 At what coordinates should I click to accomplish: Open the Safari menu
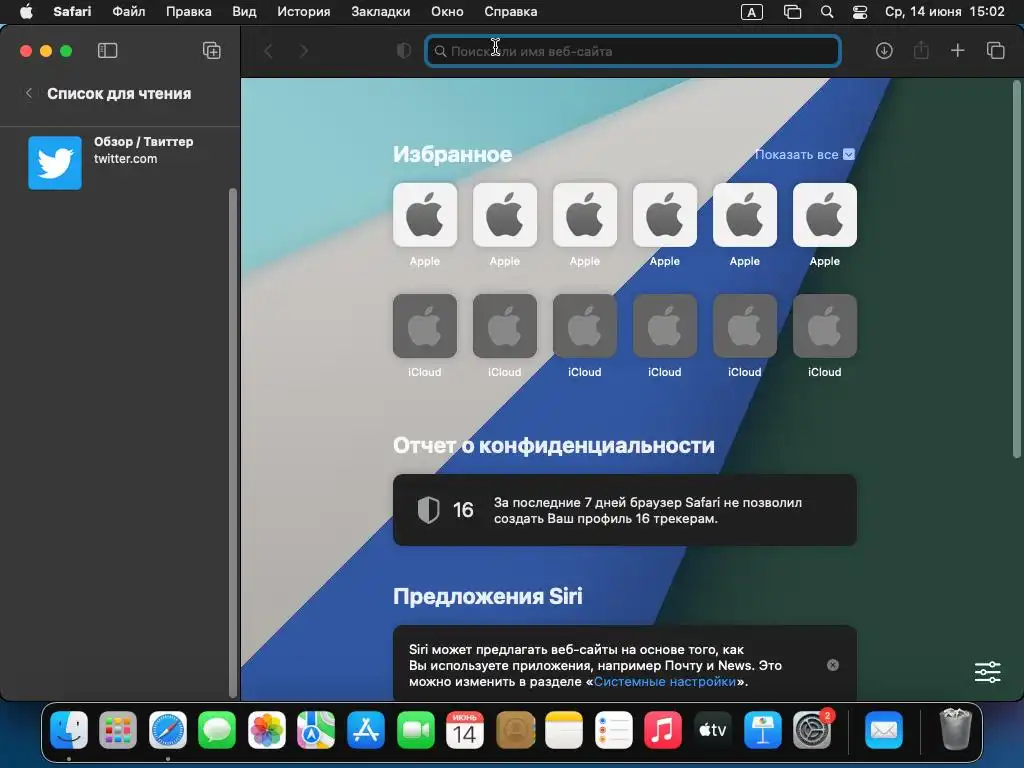pyautogui.click(x=72, y=12)
